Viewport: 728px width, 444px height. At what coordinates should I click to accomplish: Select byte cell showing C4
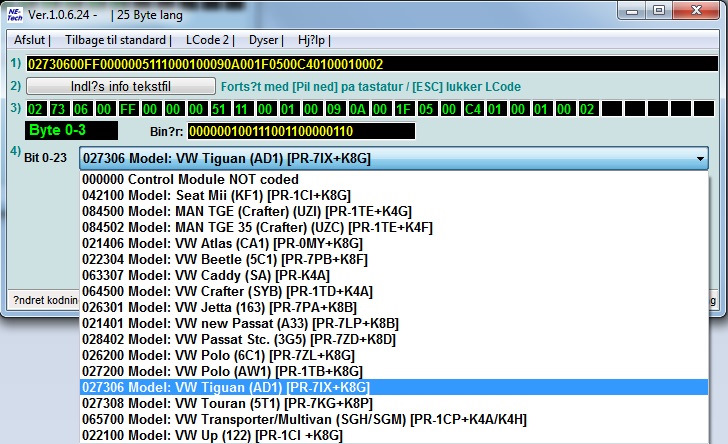tap(471, 109)
